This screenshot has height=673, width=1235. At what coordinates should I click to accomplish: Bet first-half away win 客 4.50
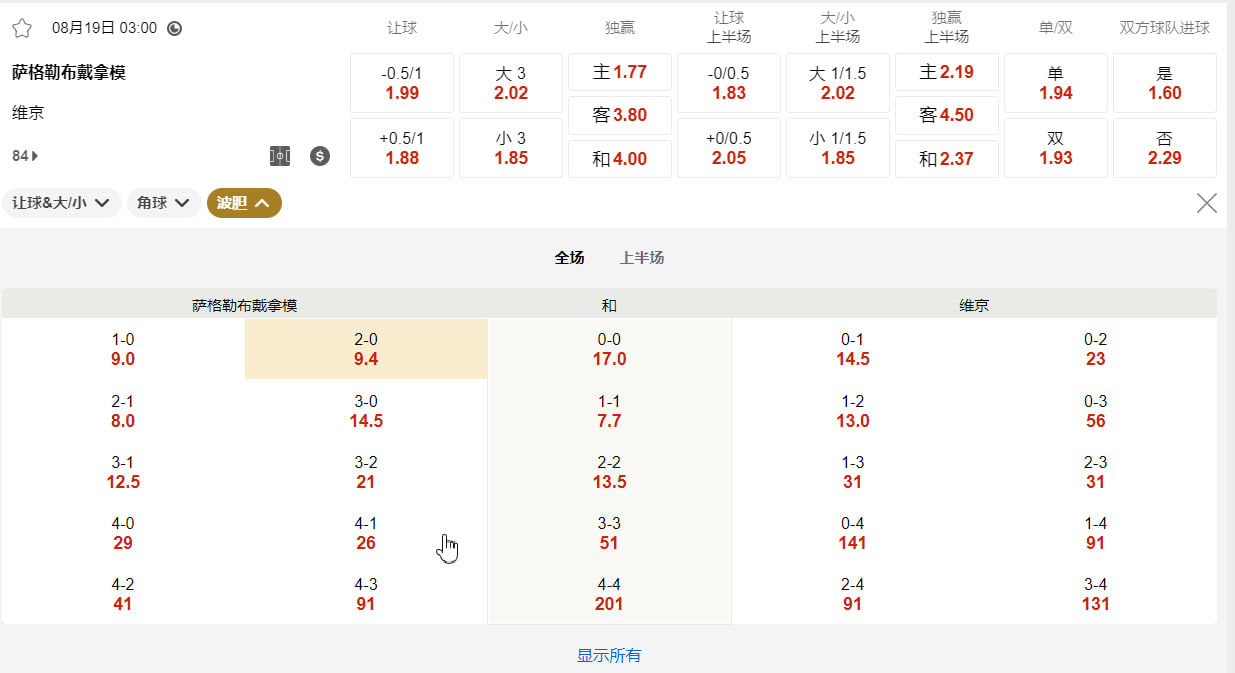[x=947, y=115]
